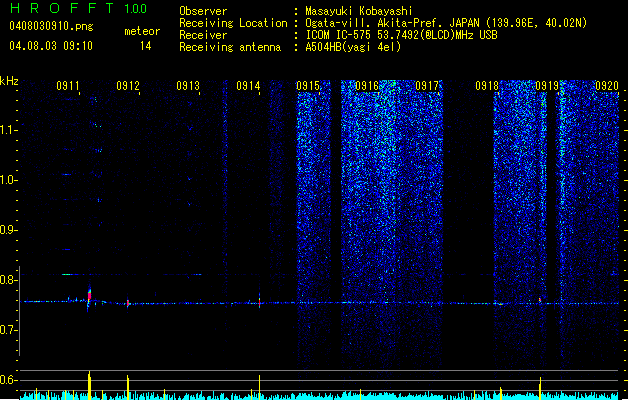Click the red meteor echo at 0914
Screen dimensions: 629x400
(260, 302)
